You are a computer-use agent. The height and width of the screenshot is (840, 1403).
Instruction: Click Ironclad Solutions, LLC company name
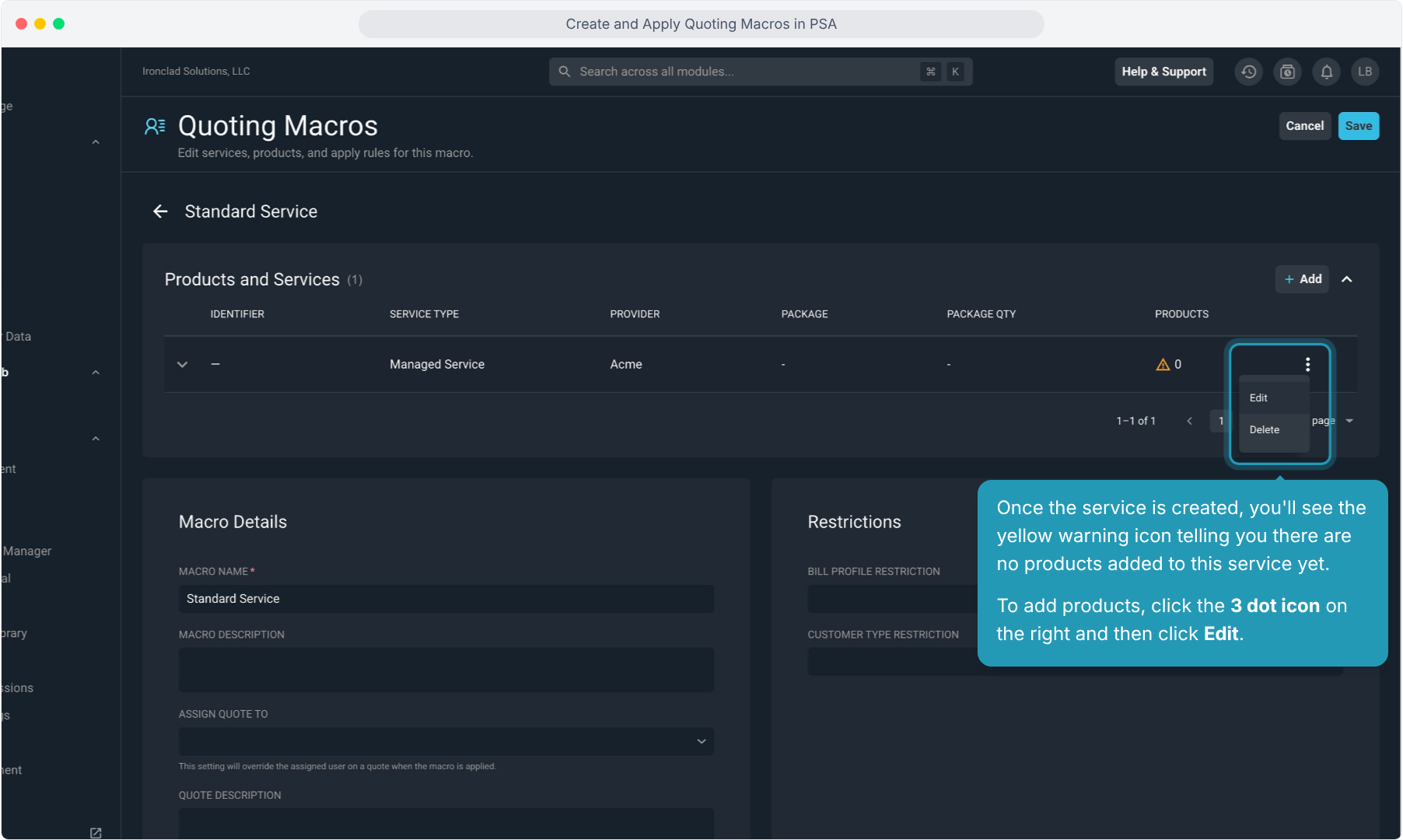click(x=196, y=71)
